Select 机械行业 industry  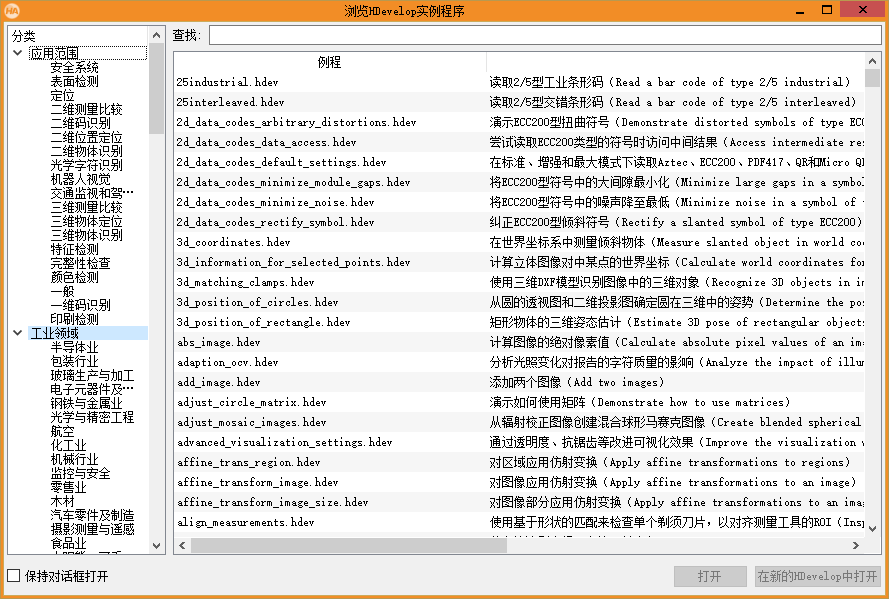click(x=74, y=459)
